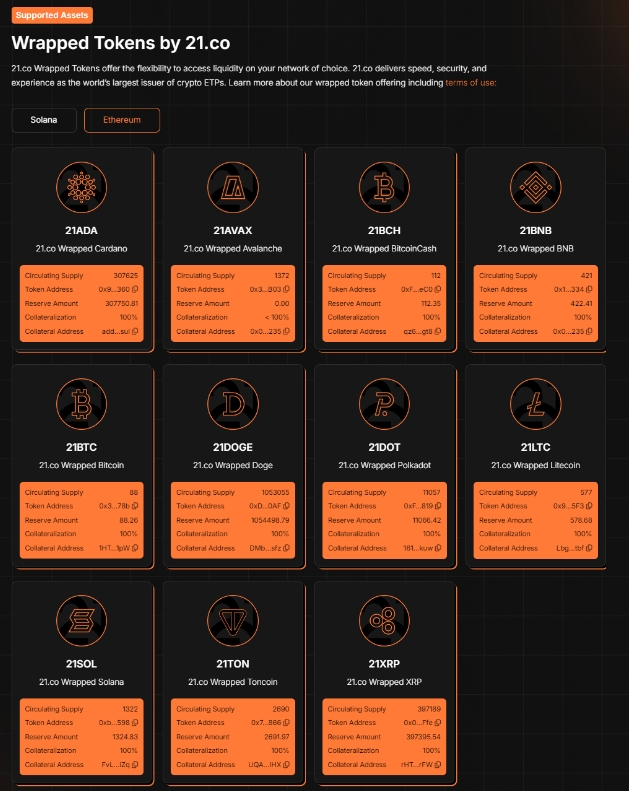Copy the 21BCH collateral address

pyautogui.click(x=438, y=331)
